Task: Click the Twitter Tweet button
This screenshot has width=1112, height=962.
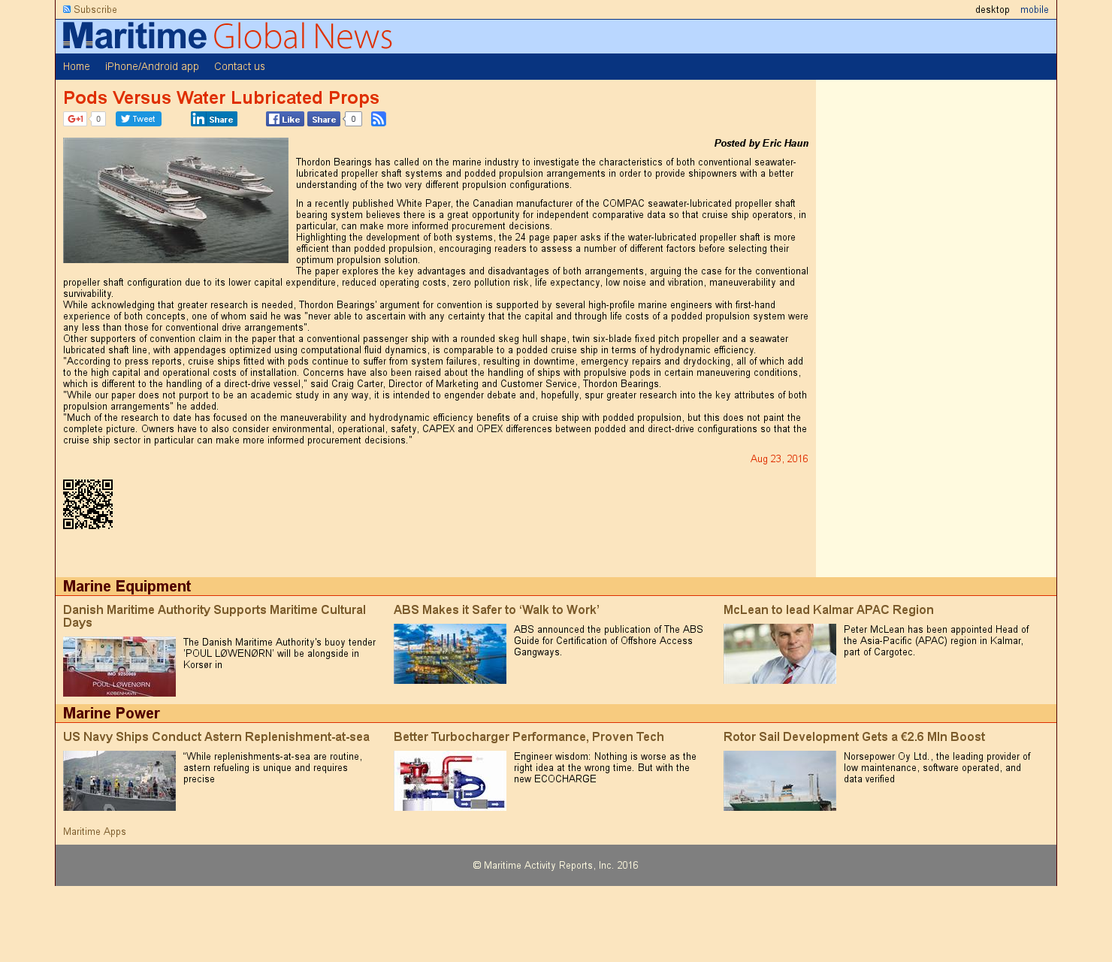Action: [x=138, y=119]
